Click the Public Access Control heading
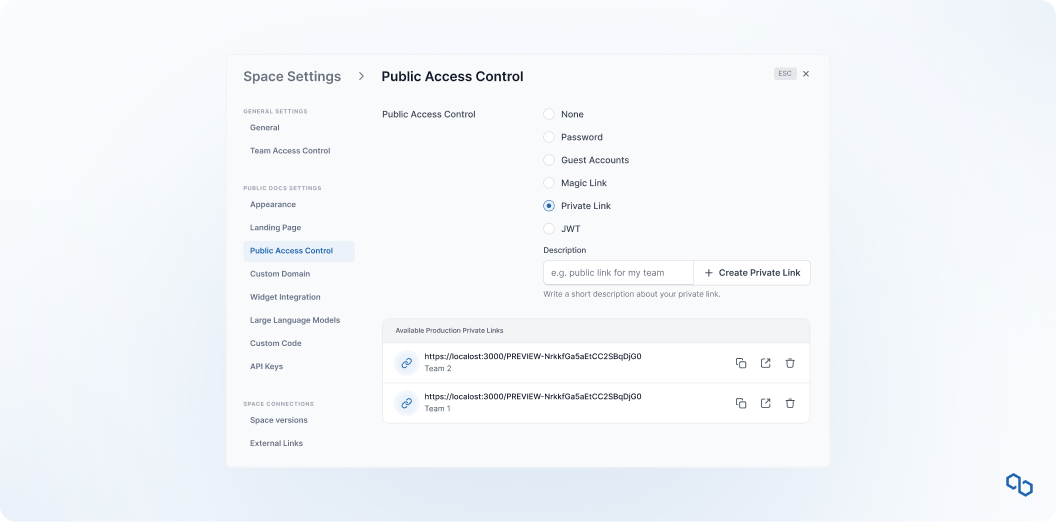The width and height of the screenshot is (1056, 522). (452, 77)
